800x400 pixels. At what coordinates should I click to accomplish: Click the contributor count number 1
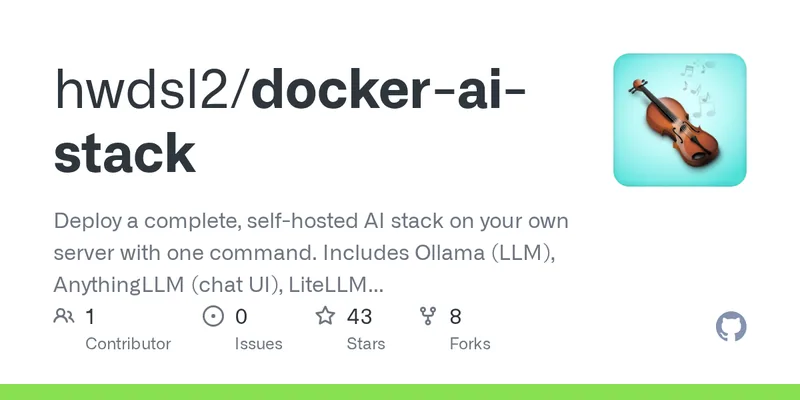pos(90,317)
